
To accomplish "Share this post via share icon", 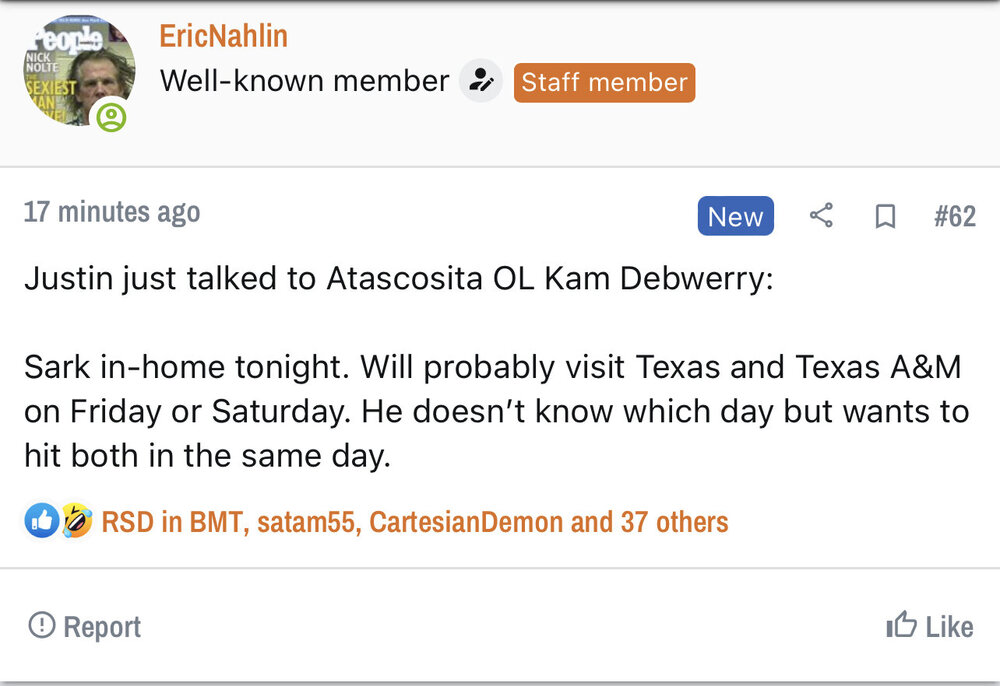I will (x=821, y=216).
